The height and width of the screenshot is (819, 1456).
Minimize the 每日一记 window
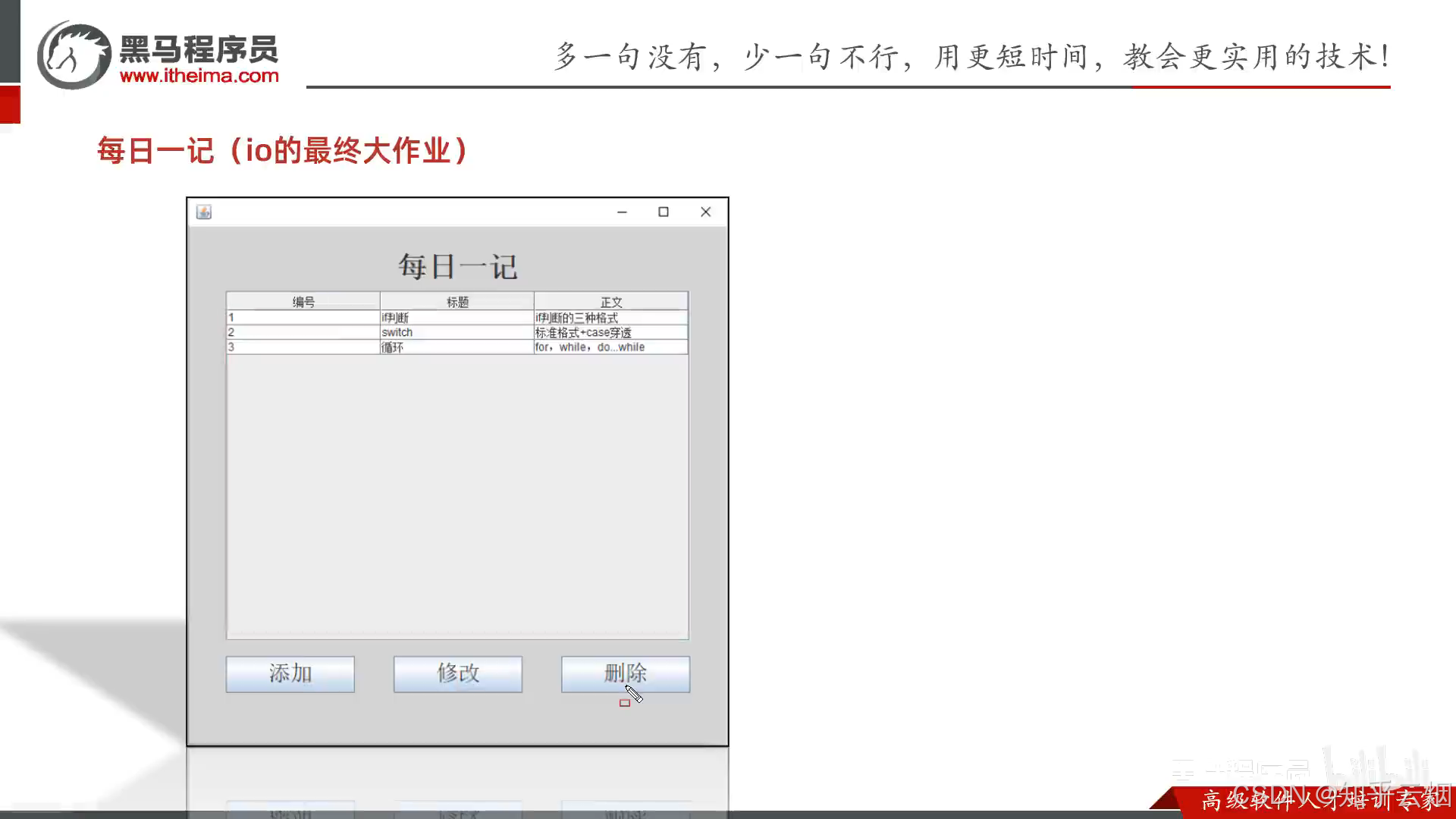pyautogui.click(x=622, y=212)
